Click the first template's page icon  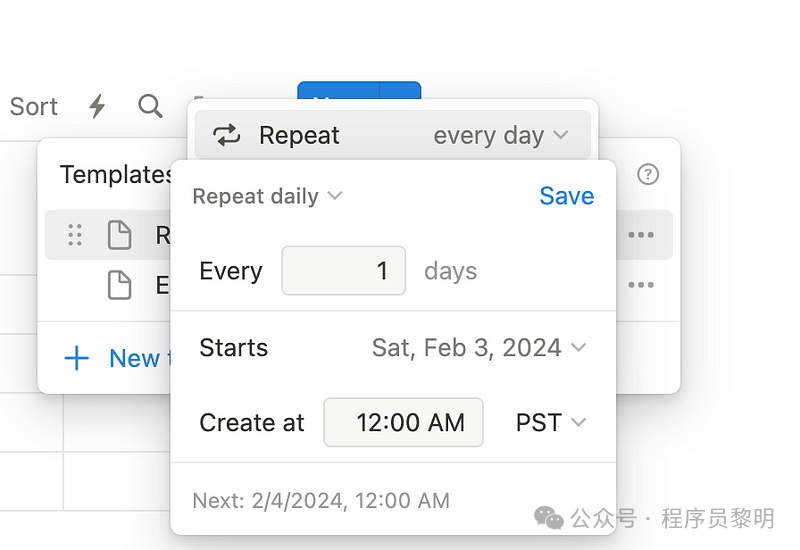point(119,235)
